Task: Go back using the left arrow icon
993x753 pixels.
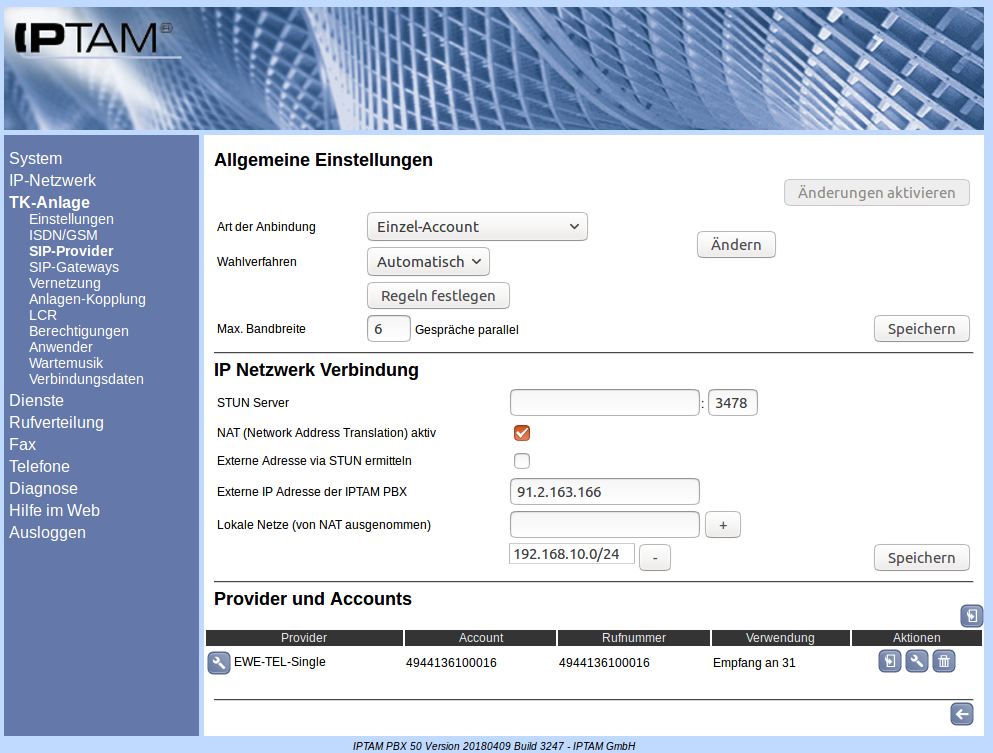Action: [x=961, y=713]
